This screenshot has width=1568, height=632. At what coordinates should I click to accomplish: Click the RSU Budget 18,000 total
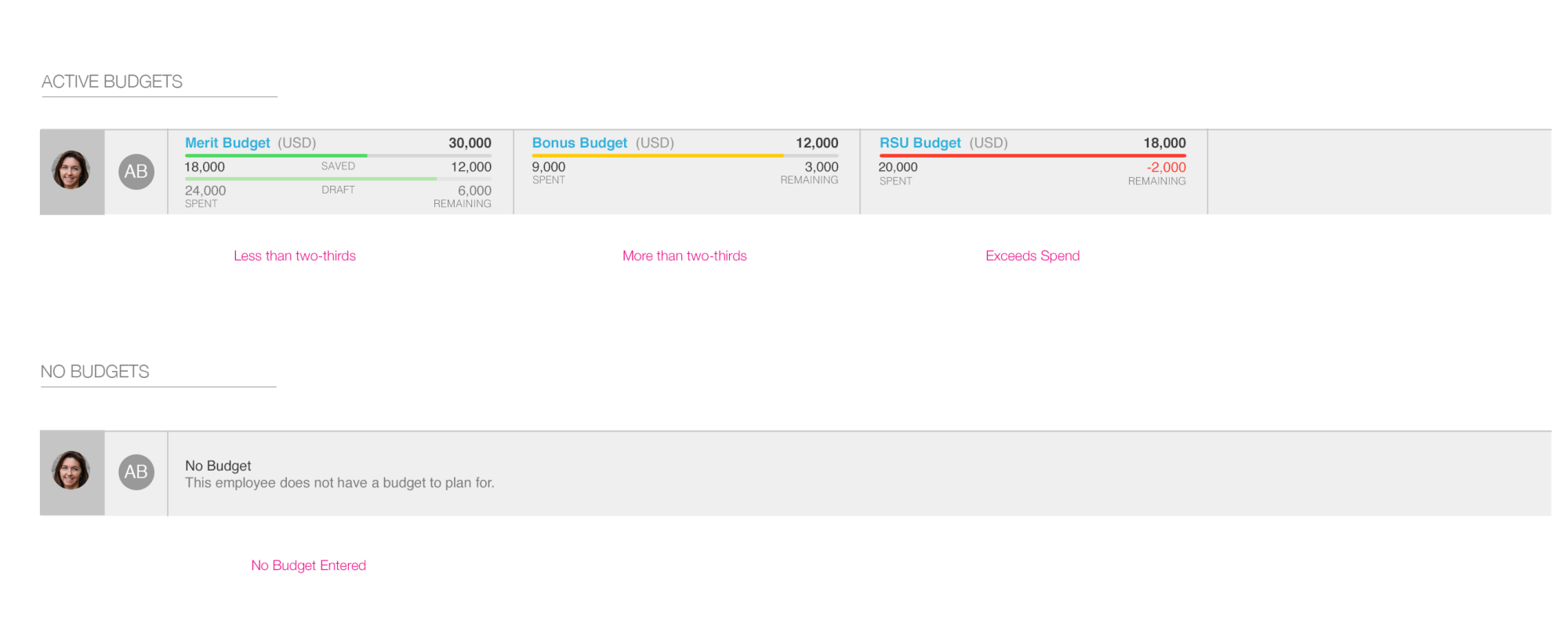pyautogui.click(x=1164, y=143)
